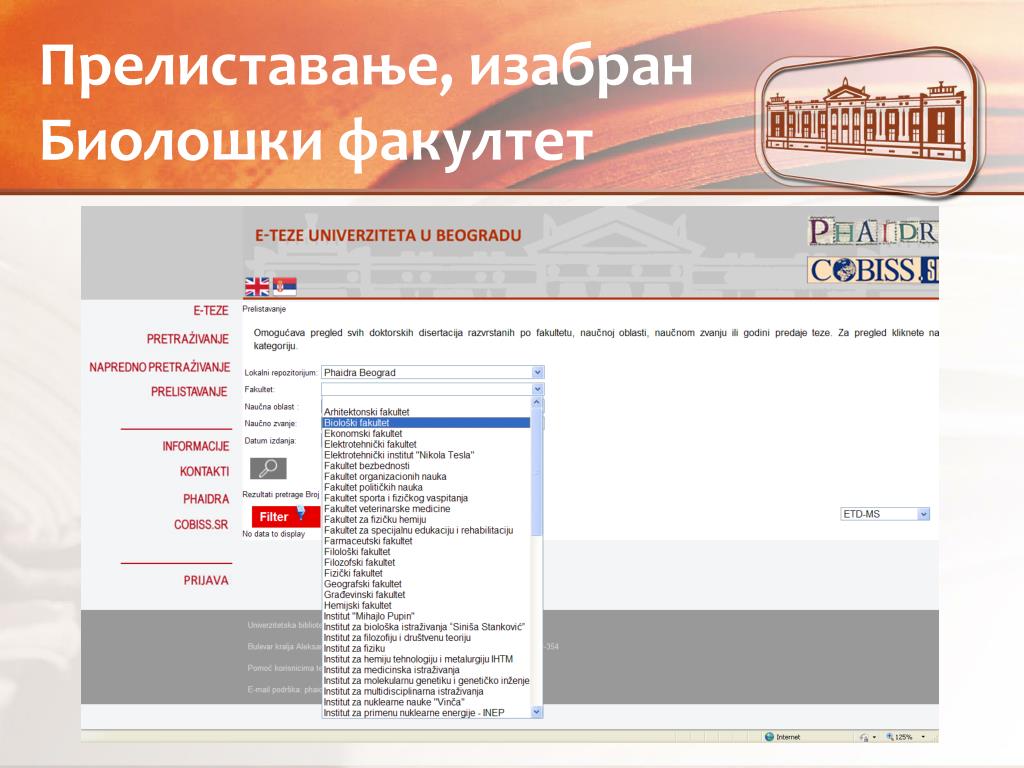Open the ETD-MS format dropdown

(x=885, y=514)
